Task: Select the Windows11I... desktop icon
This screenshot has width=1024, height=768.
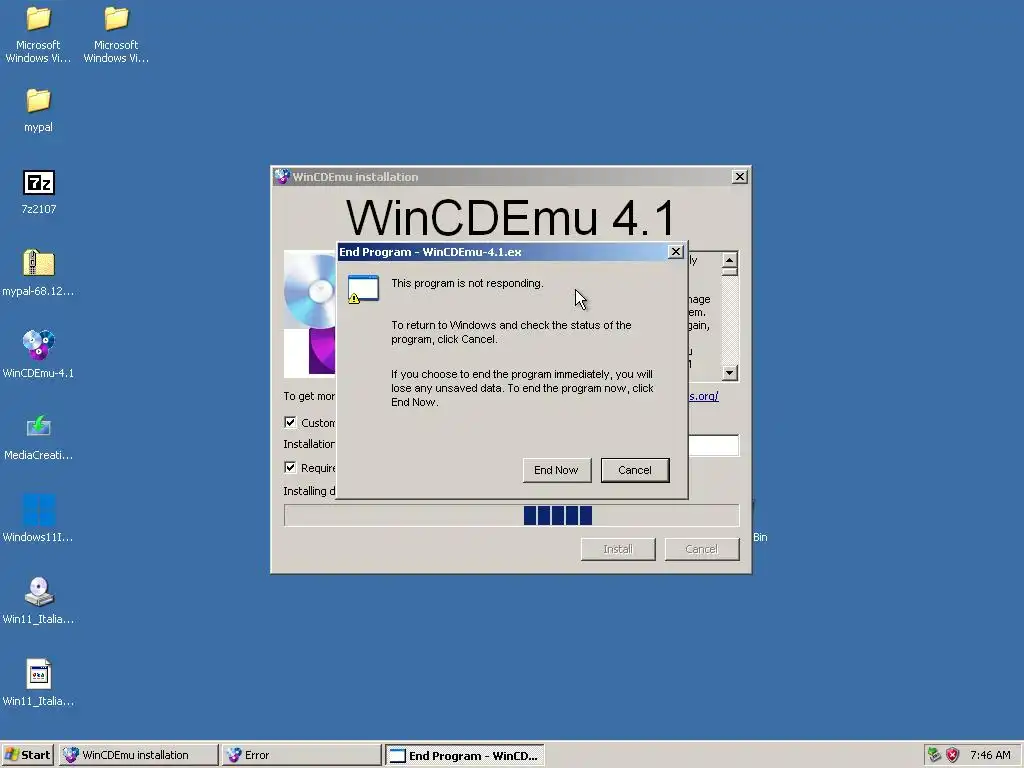Action: click(x=39, y=510)
